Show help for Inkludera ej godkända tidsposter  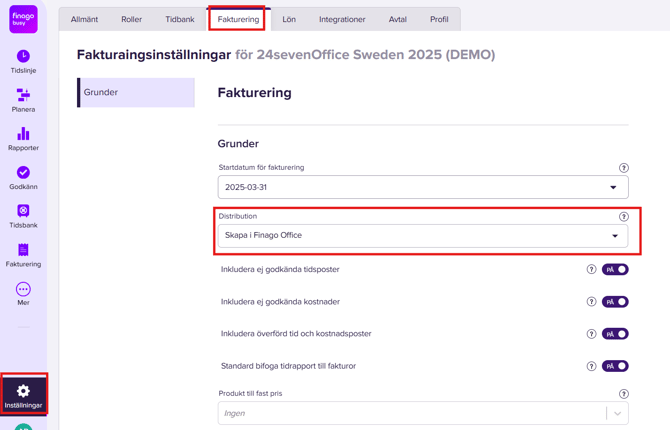pyautogui.click(x=591, y=269)
